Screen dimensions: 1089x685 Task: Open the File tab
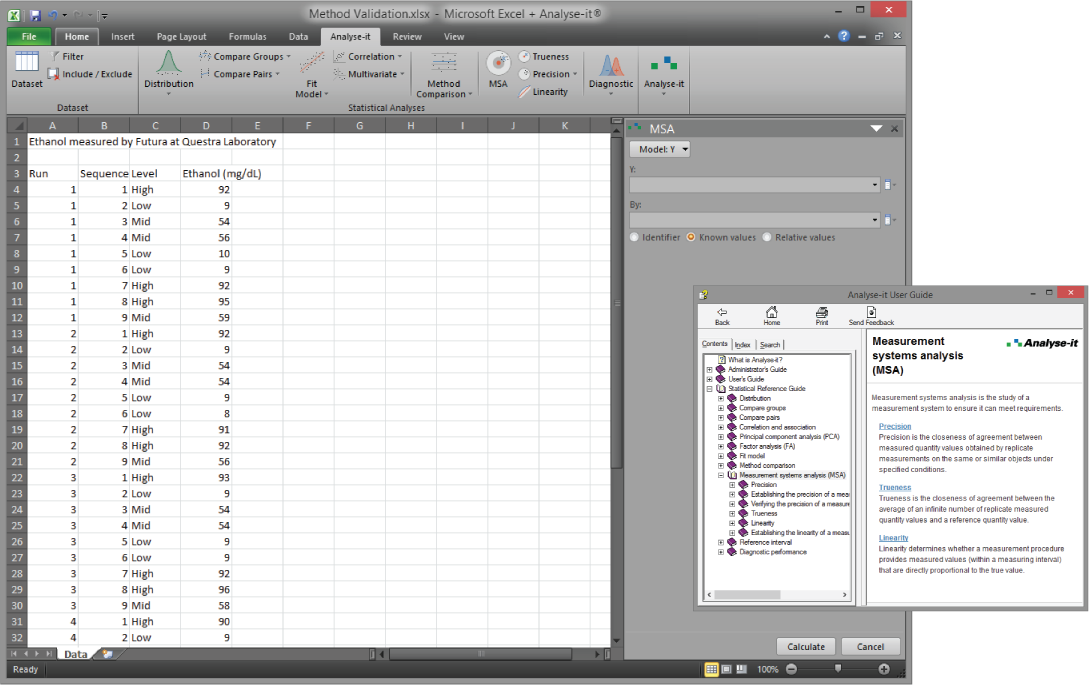click(x=29, y=36)
